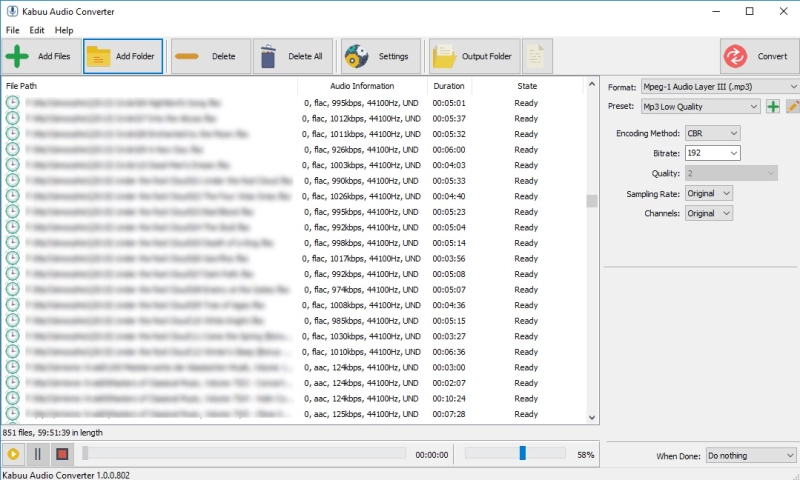This screenshot has height=480, width=800.
Task: Click the Kabuu Audio Converter title bar icon
Action: coord(12,11)
